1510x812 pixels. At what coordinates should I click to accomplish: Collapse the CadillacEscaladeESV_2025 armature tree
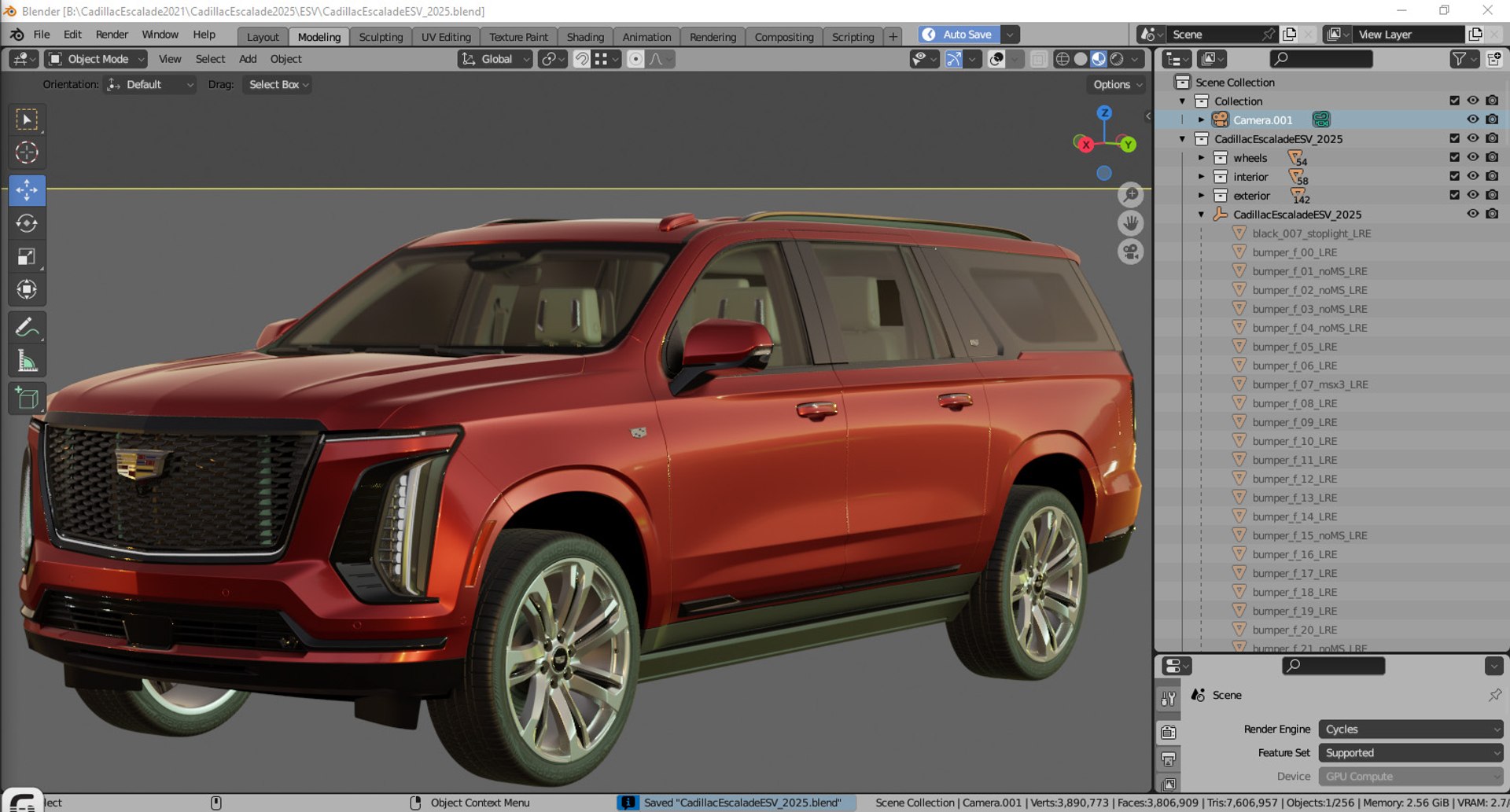(1202, 214)
